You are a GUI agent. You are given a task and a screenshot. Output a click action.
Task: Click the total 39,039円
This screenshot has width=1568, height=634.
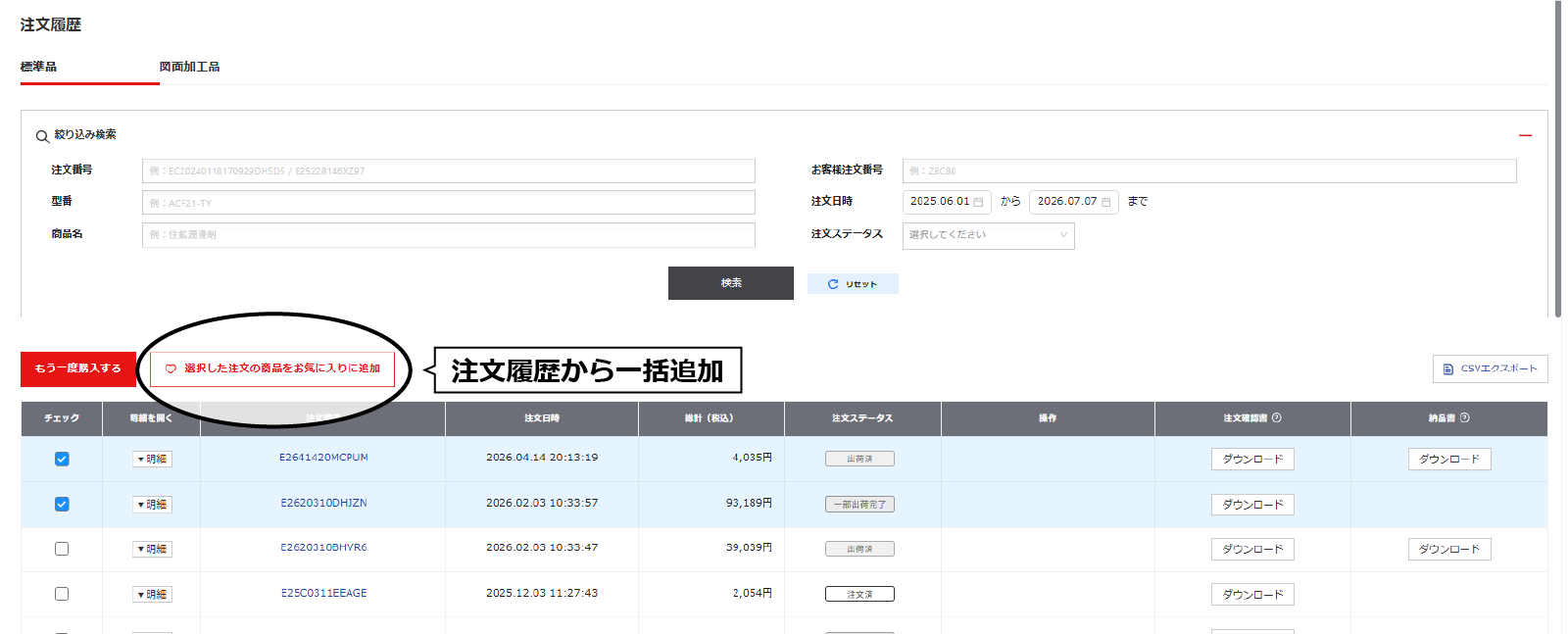click(x=749, y=548)
